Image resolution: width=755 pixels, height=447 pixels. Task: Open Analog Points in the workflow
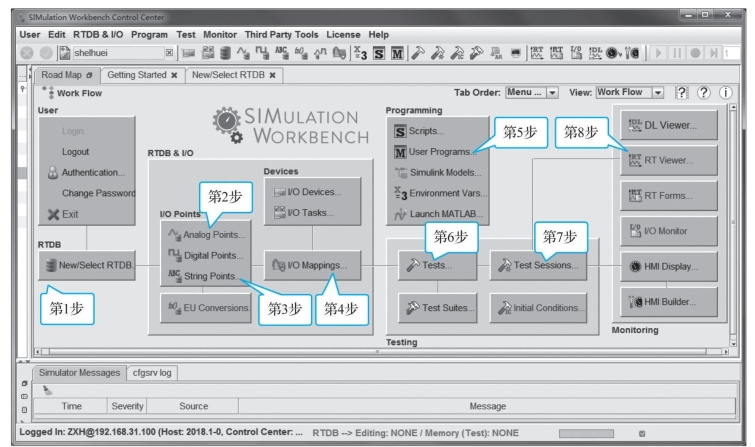[x=207, y=235]
